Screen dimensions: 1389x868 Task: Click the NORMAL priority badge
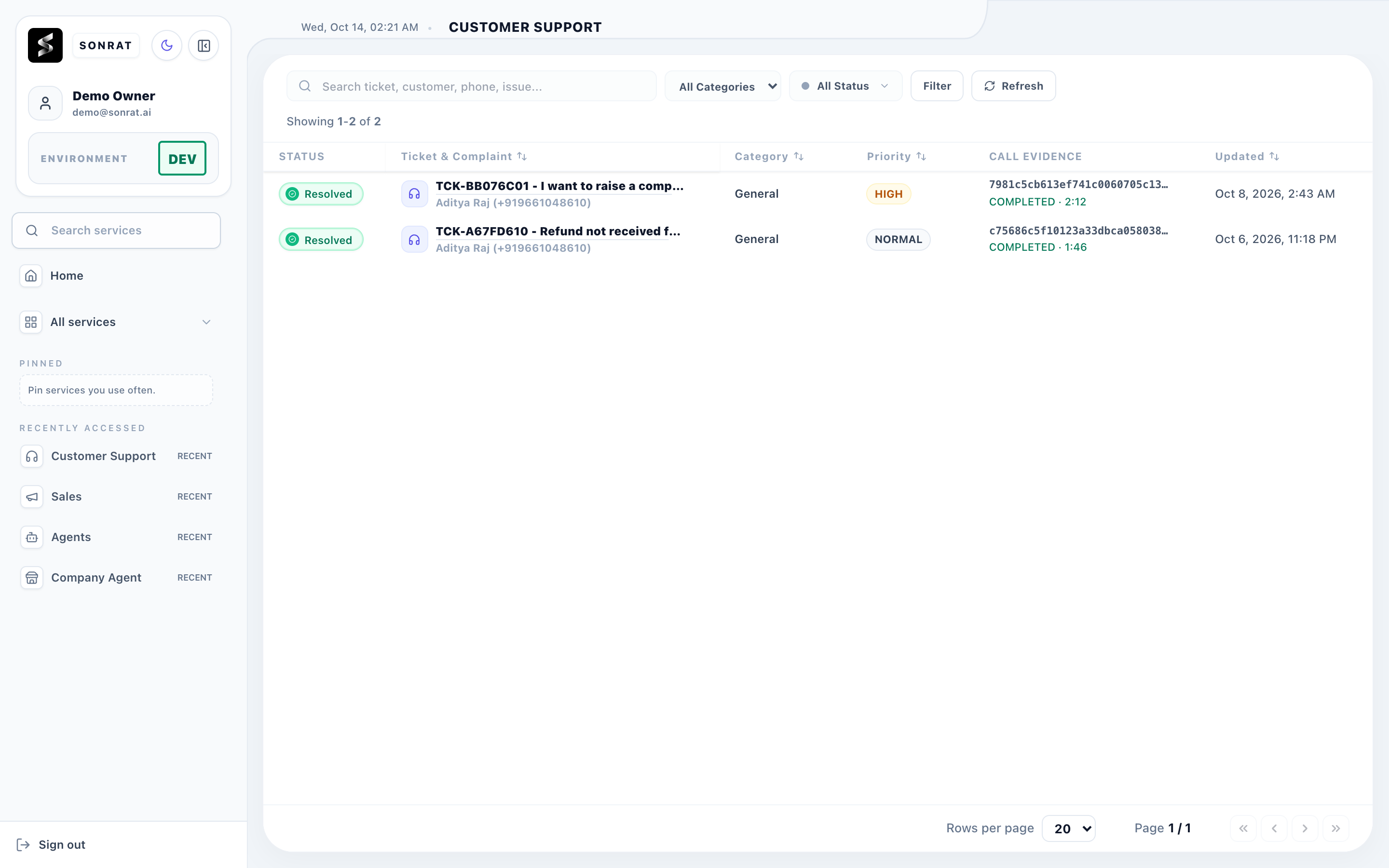(x=898, y=239)
